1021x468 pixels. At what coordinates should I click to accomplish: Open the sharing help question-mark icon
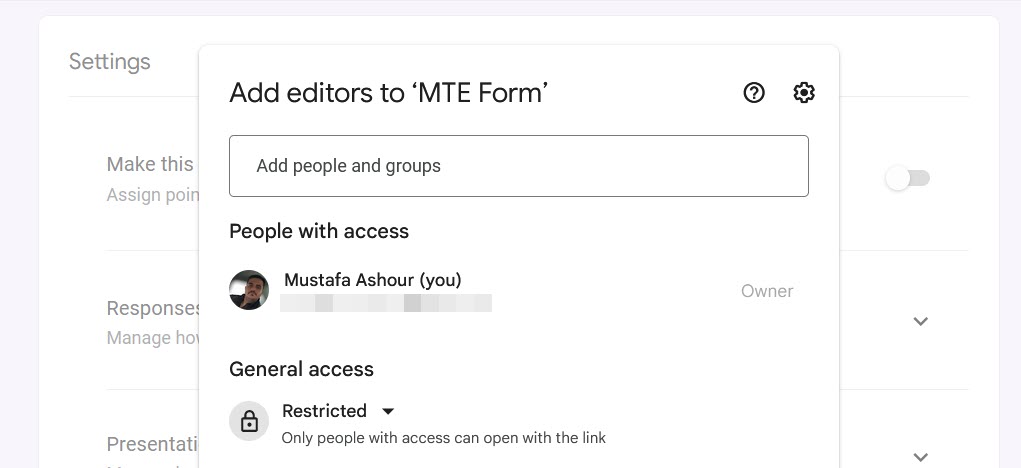(754, 93)
